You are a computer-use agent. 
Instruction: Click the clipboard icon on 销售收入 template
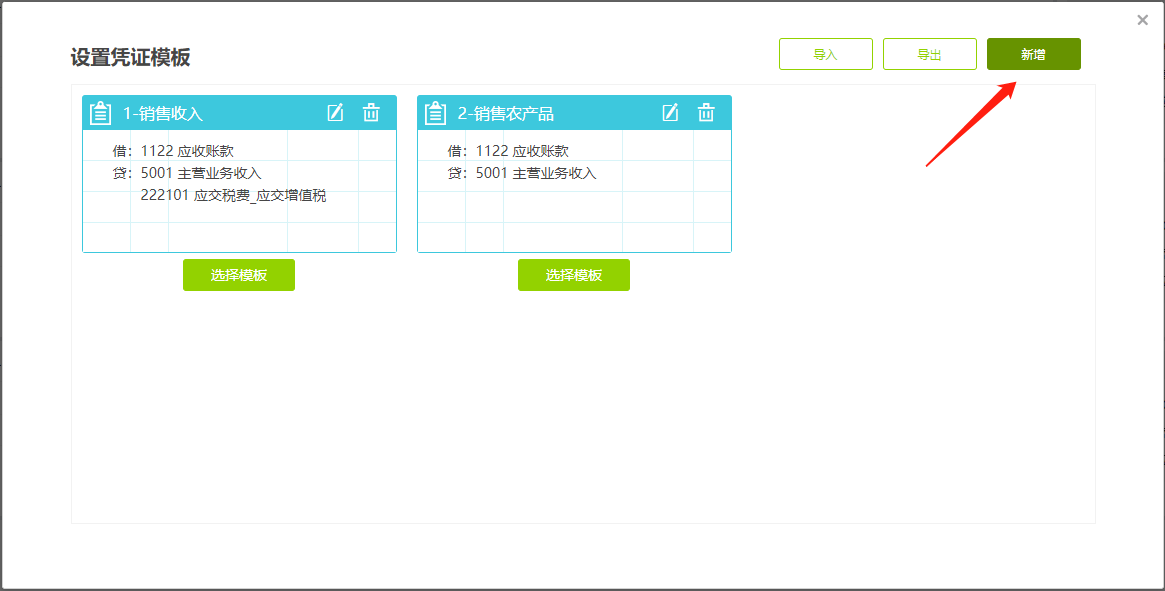[100, 112]
